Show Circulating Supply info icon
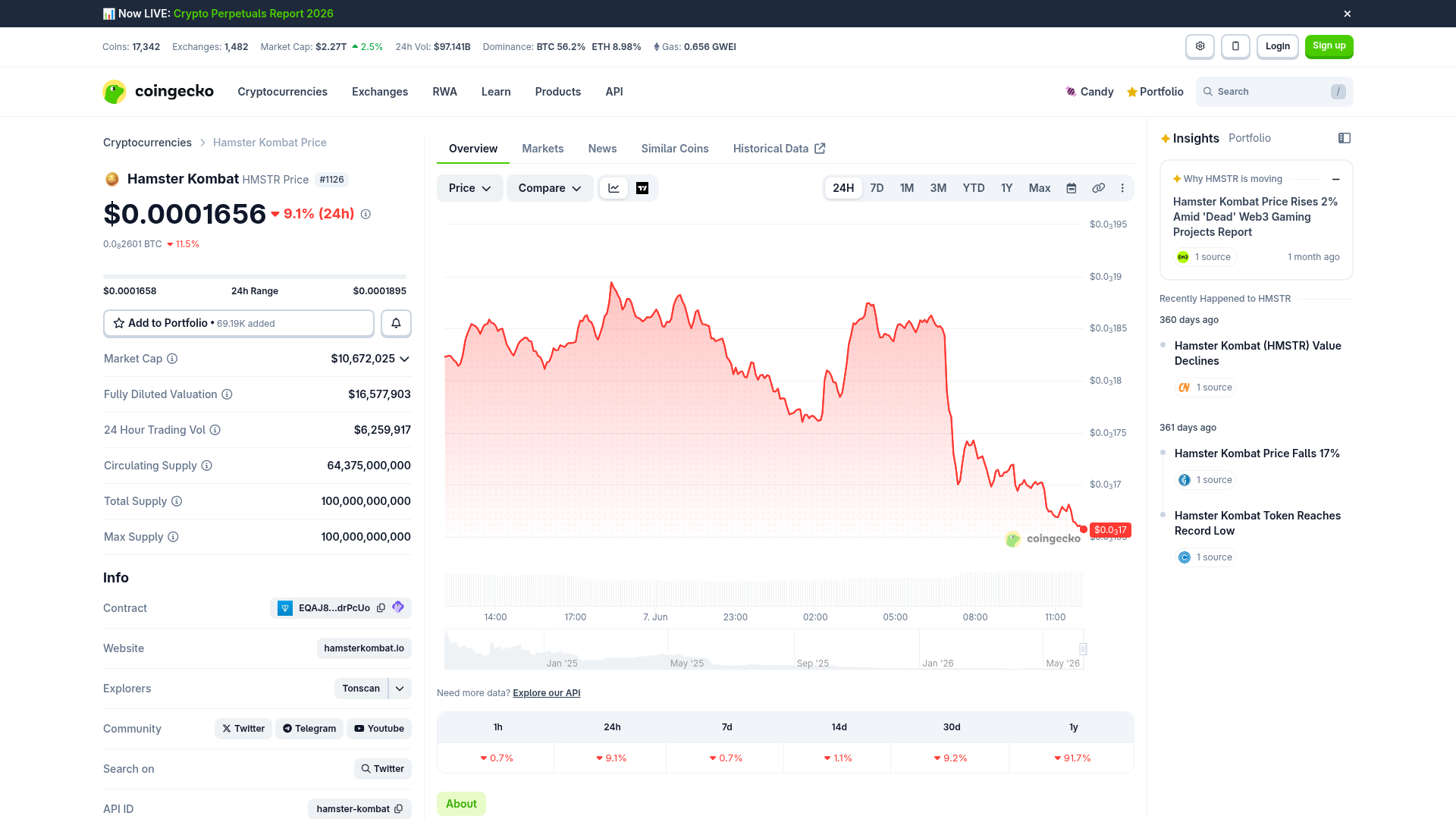 pyautogui.click(x=206, y=466)
